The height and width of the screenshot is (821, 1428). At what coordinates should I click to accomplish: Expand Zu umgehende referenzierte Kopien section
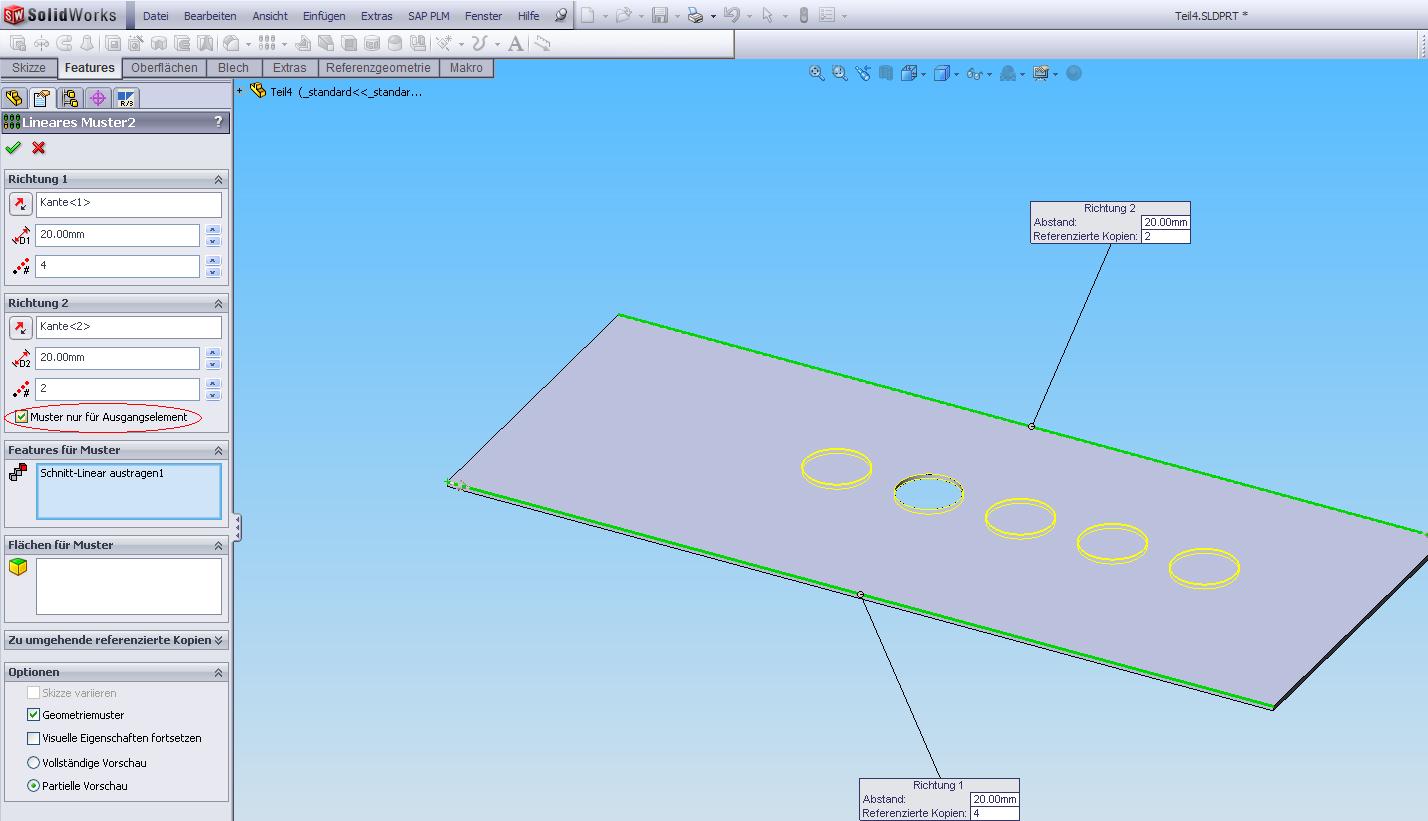click(219, 640)
